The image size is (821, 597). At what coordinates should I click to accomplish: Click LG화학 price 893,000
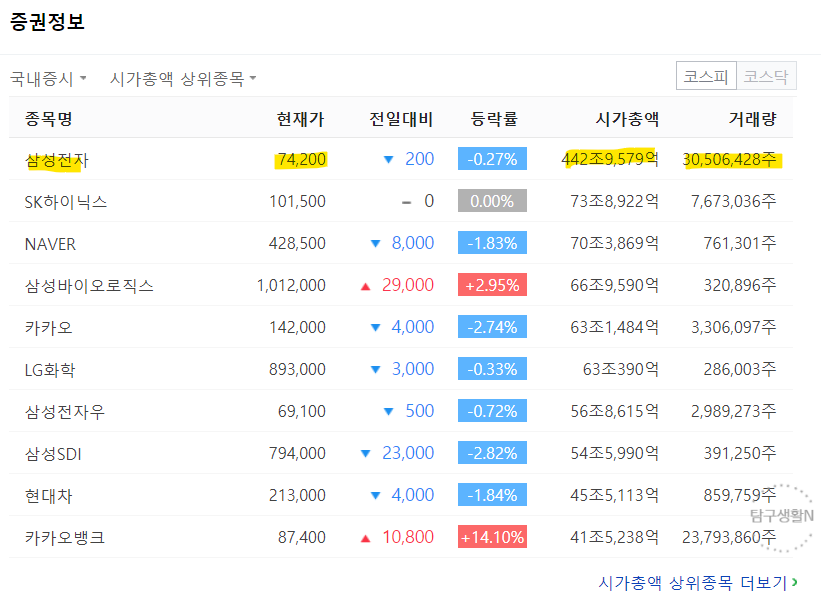pos(297,369)
